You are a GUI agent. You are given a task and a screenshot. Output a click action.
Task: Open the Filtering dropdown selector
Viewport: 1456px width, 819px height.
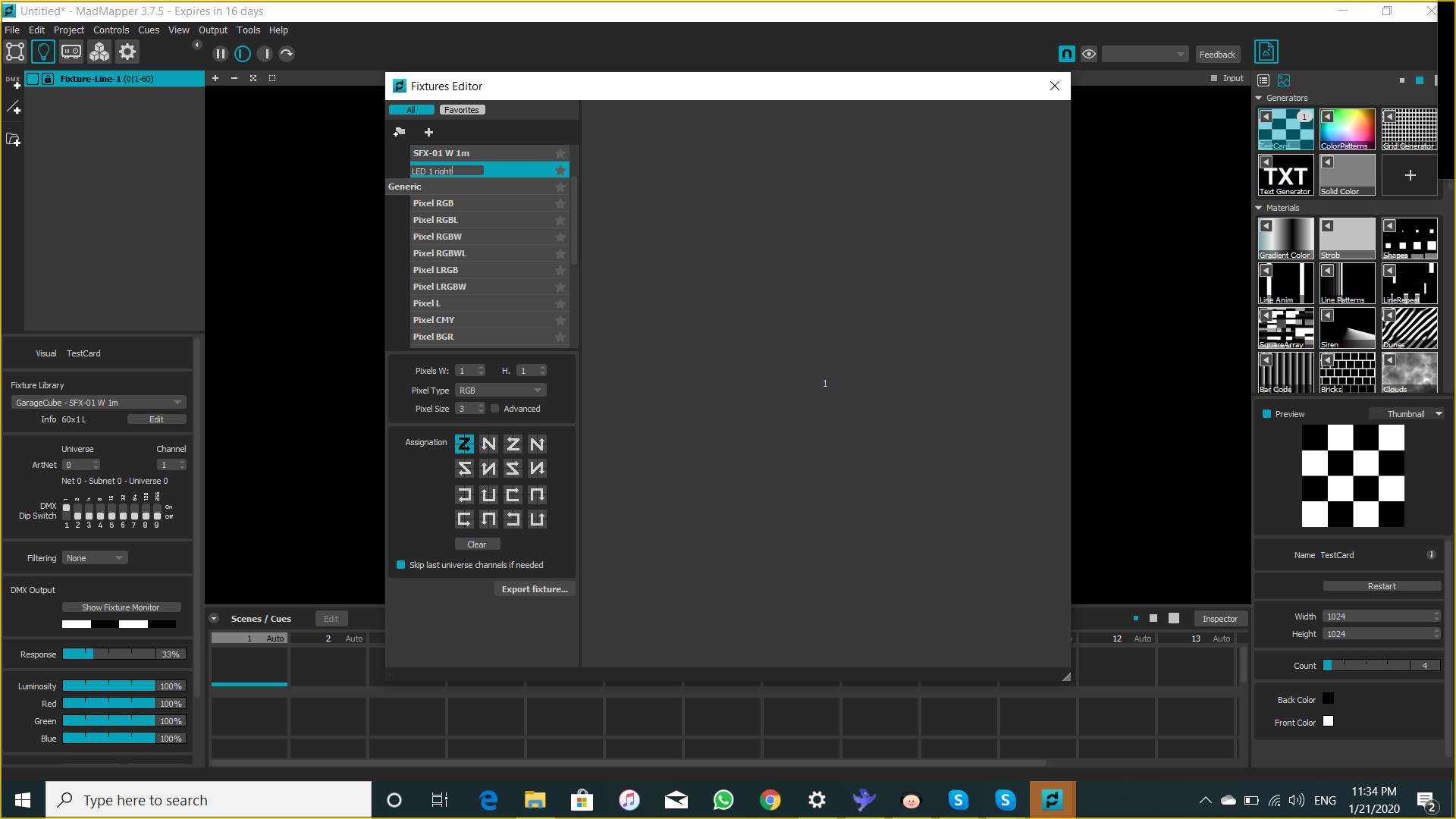[x=95, y=557]
